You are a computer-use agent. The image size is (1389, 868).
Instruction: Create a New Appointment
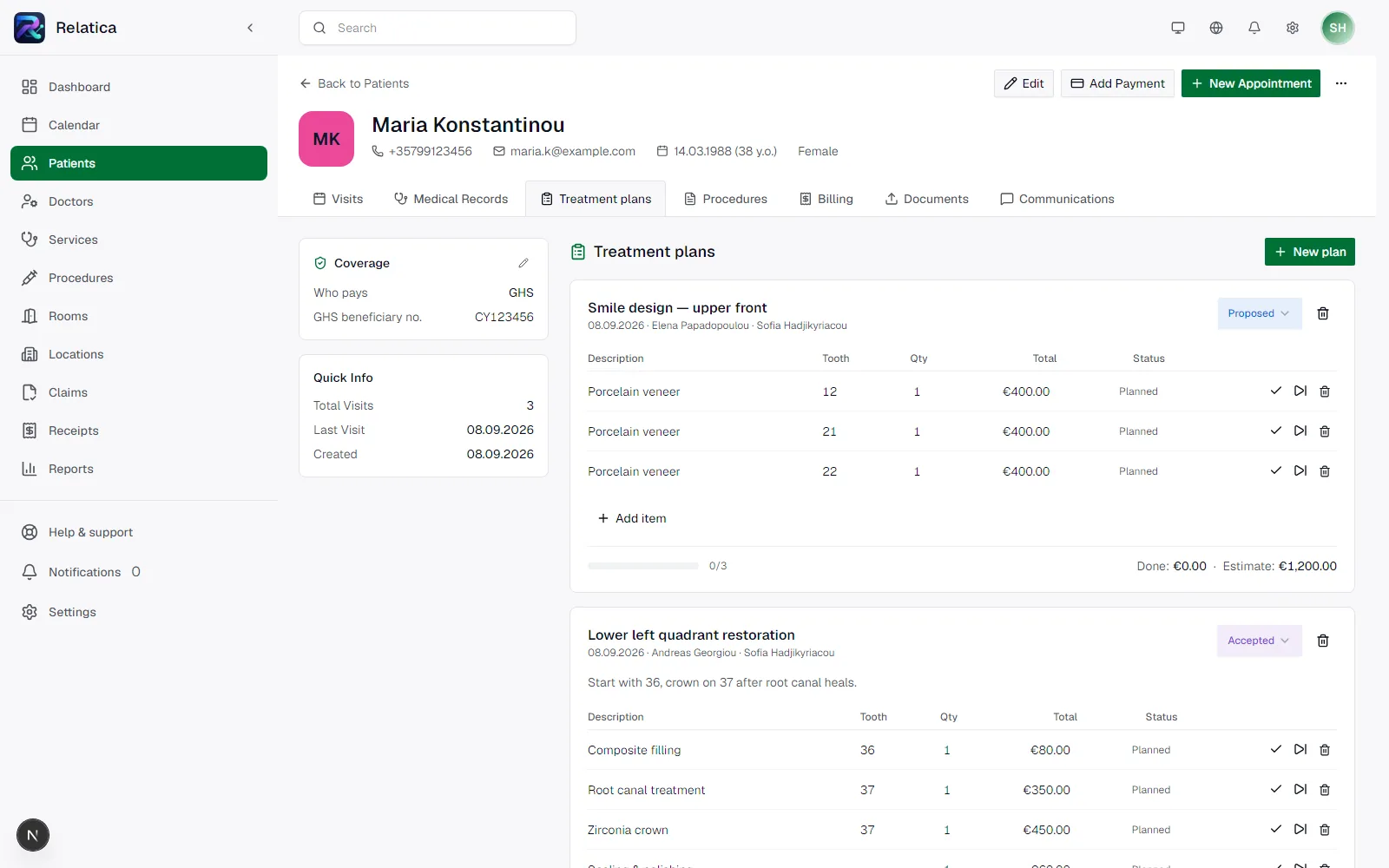1251,83
